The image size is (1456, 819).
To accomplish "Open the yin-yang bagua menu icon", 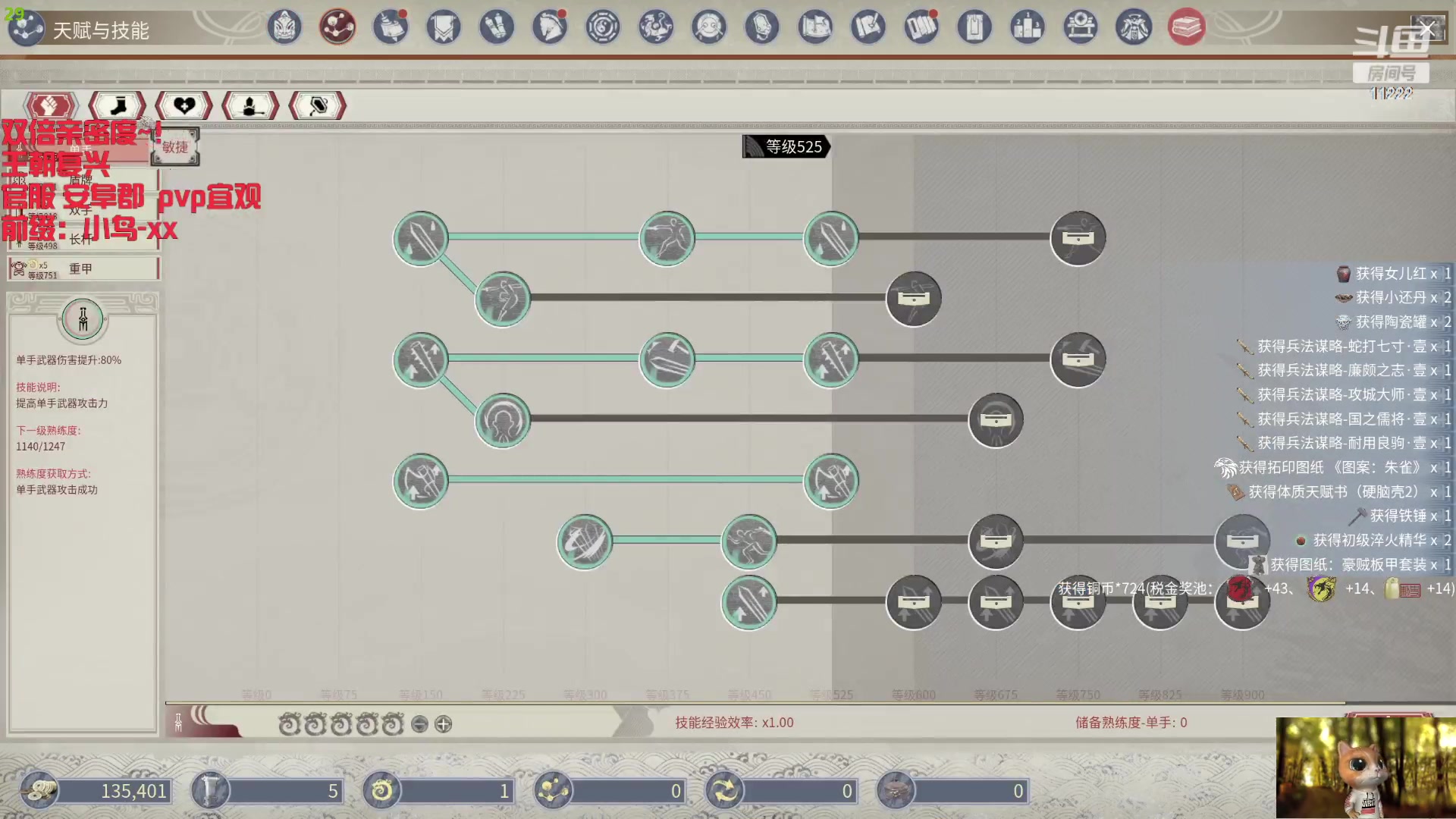I will pos(603,27).
